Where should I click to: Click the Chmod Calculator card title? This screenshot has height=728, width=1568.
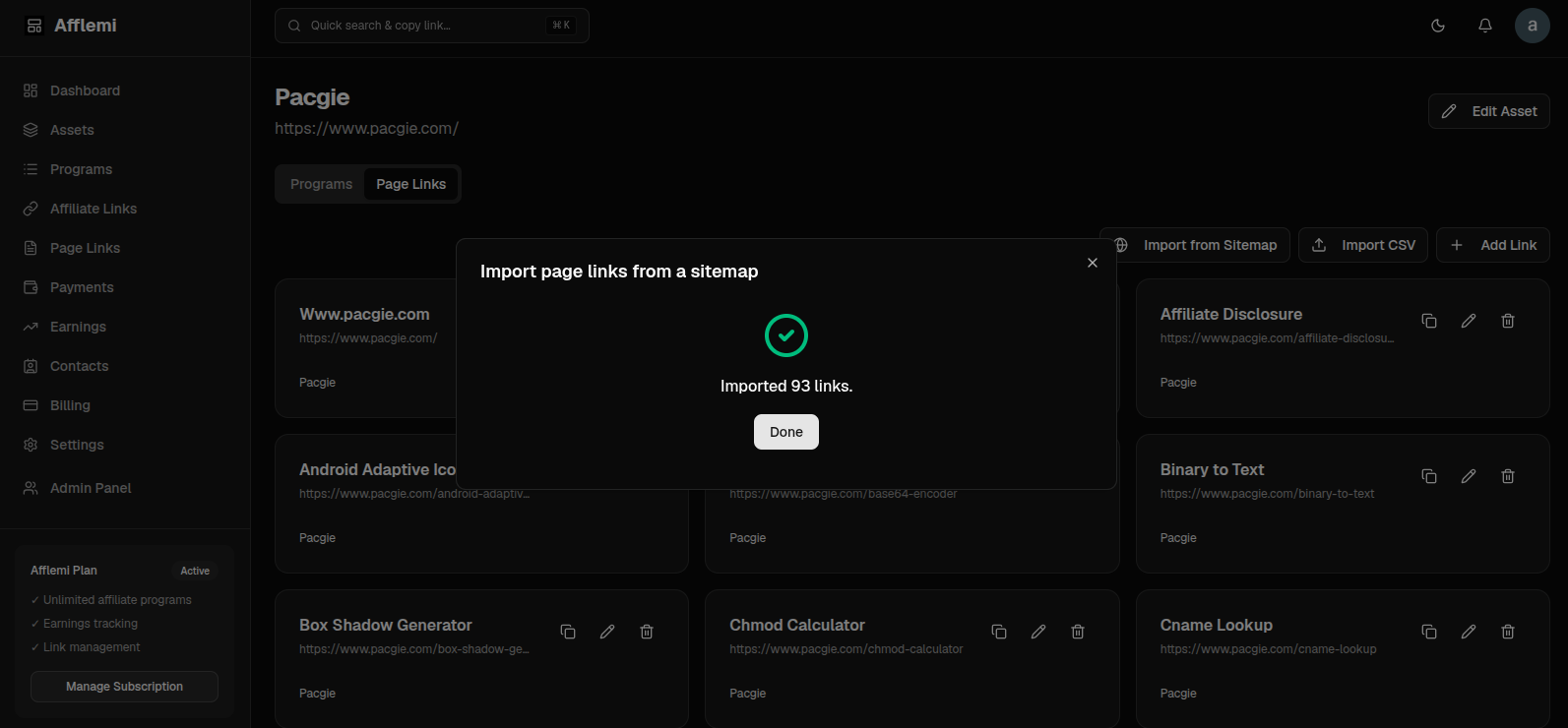click(797, 625)
